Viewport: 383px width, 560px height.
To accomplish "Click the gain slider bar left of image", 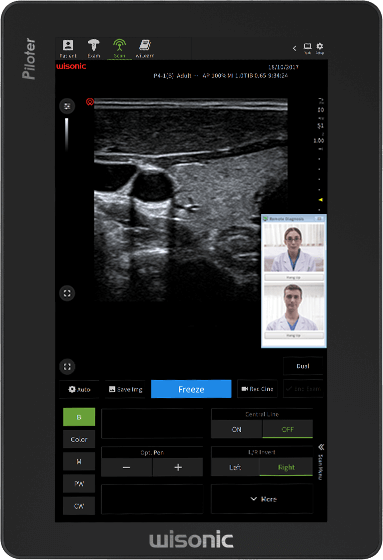I will click(x=67, y=134).
